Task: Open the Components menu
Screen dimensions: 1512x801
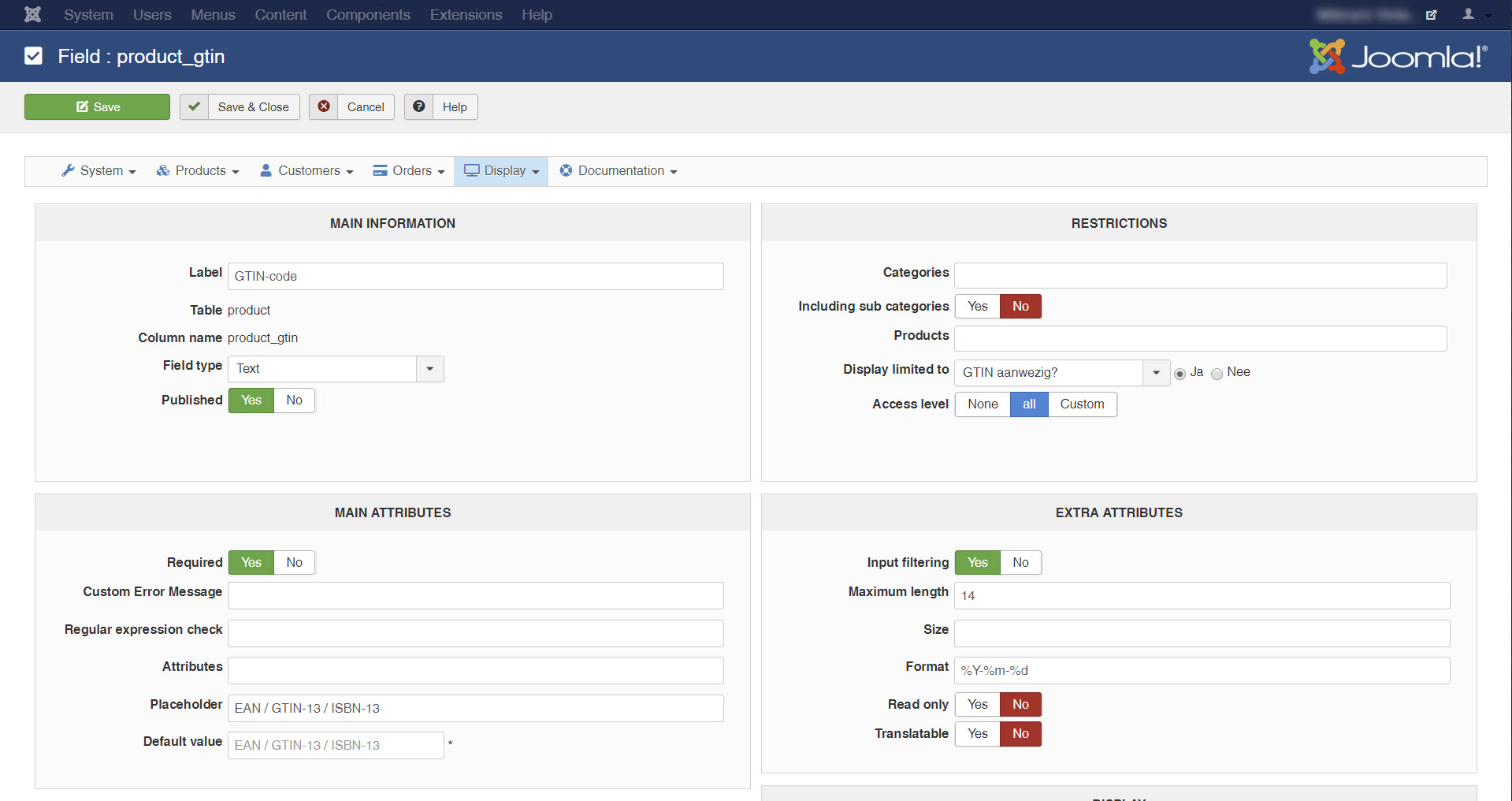Action: click(x=368, y=15)
